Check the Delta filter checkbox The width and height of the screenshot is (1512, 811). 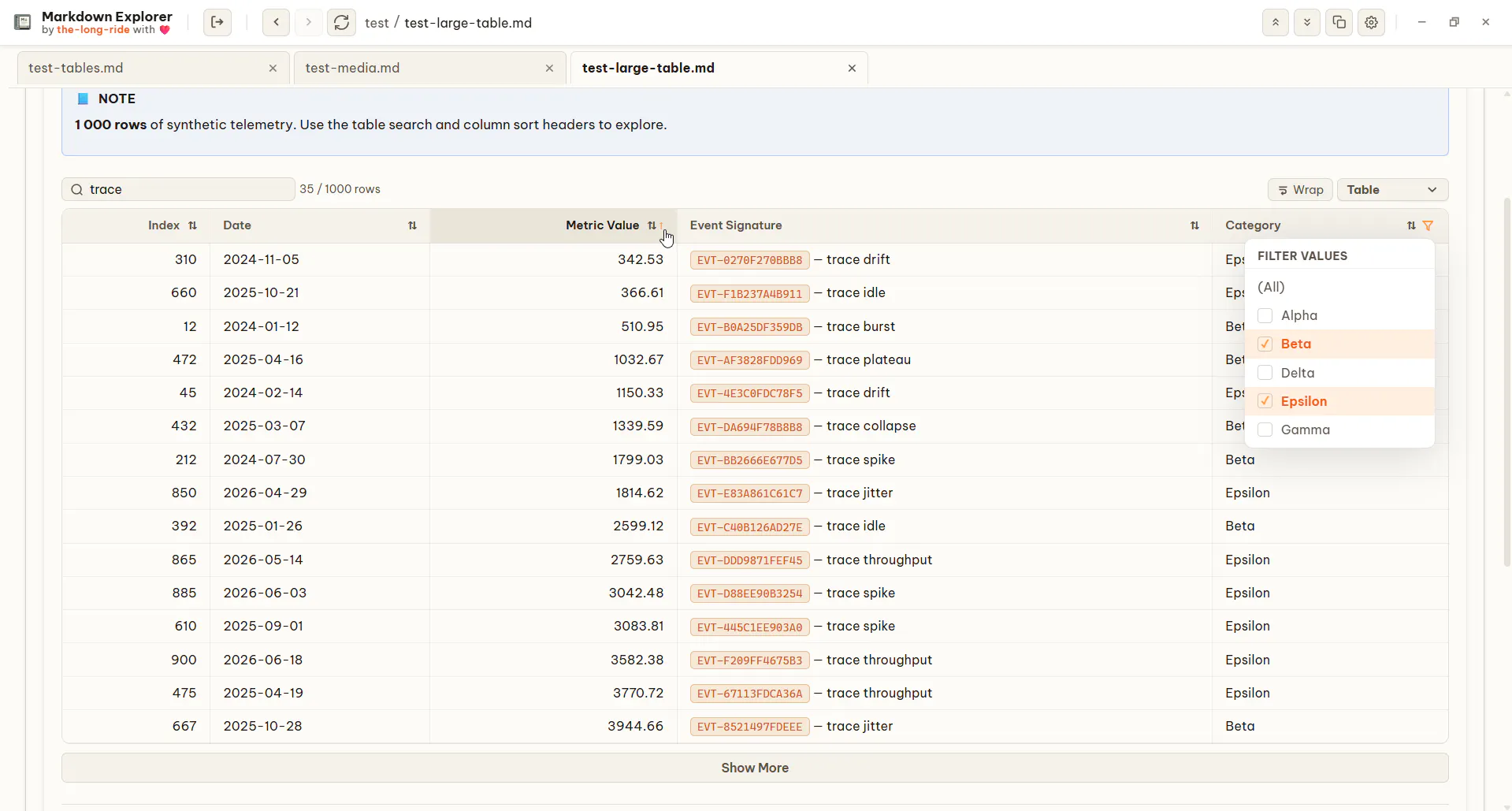coord(1265,373)
